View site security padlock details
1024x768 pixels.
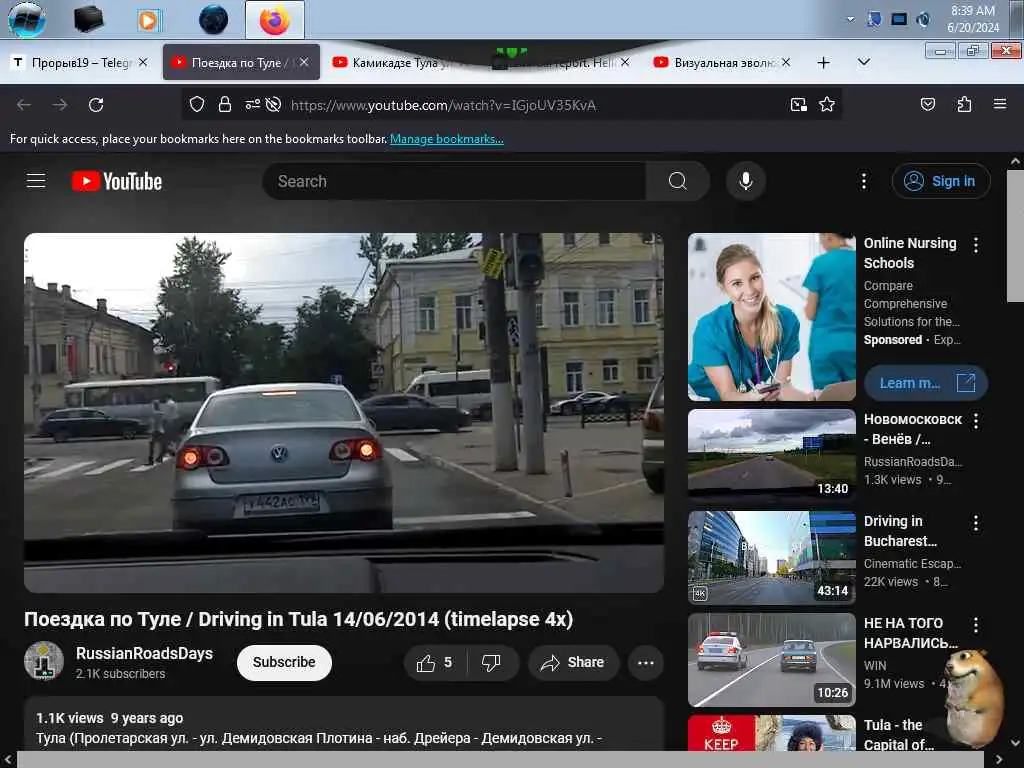(225, 104)
